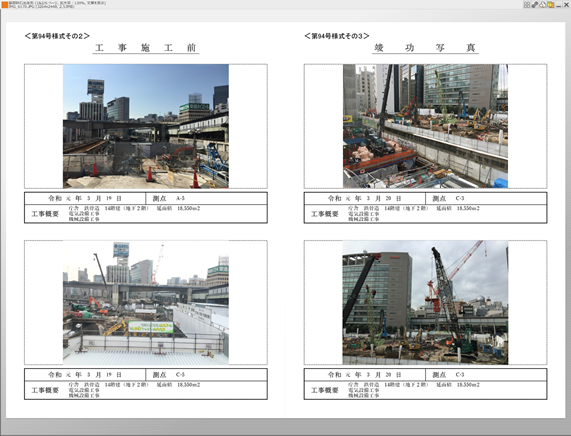The height and width of the screenshot is (436, 571).
Task: Minimize the viewer window
Action: tap(558, 5)
